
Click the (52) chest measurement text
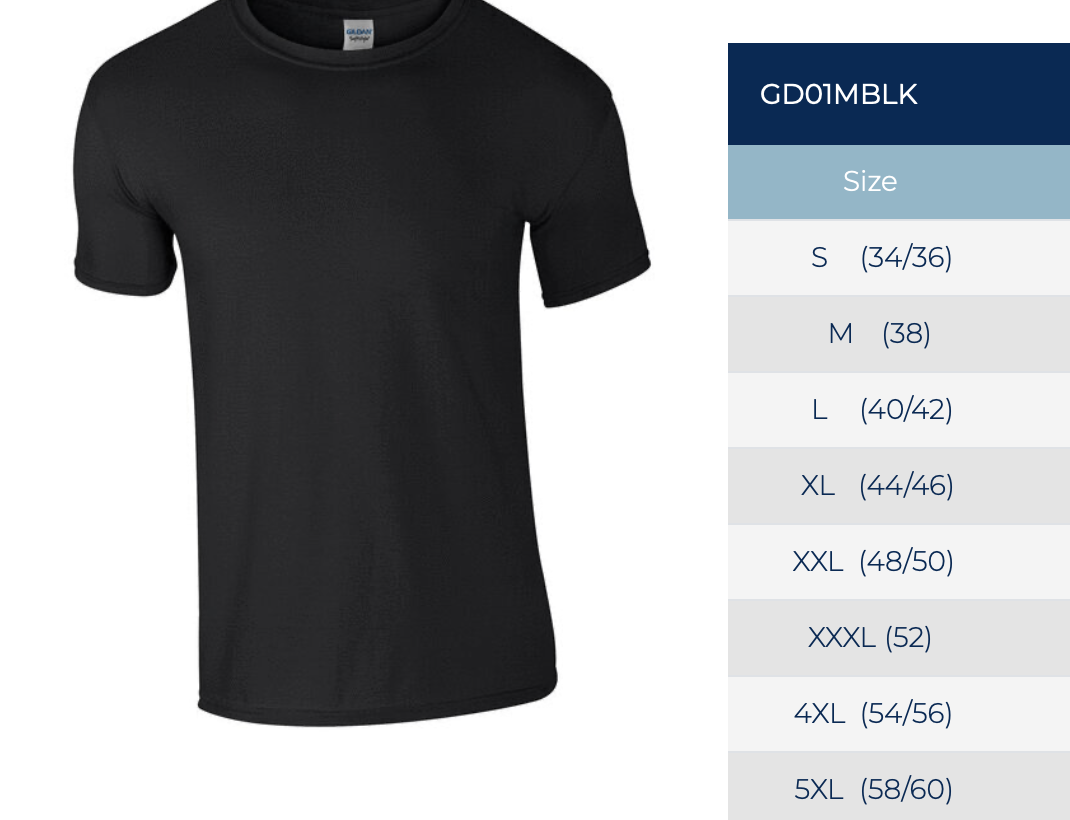908,639
